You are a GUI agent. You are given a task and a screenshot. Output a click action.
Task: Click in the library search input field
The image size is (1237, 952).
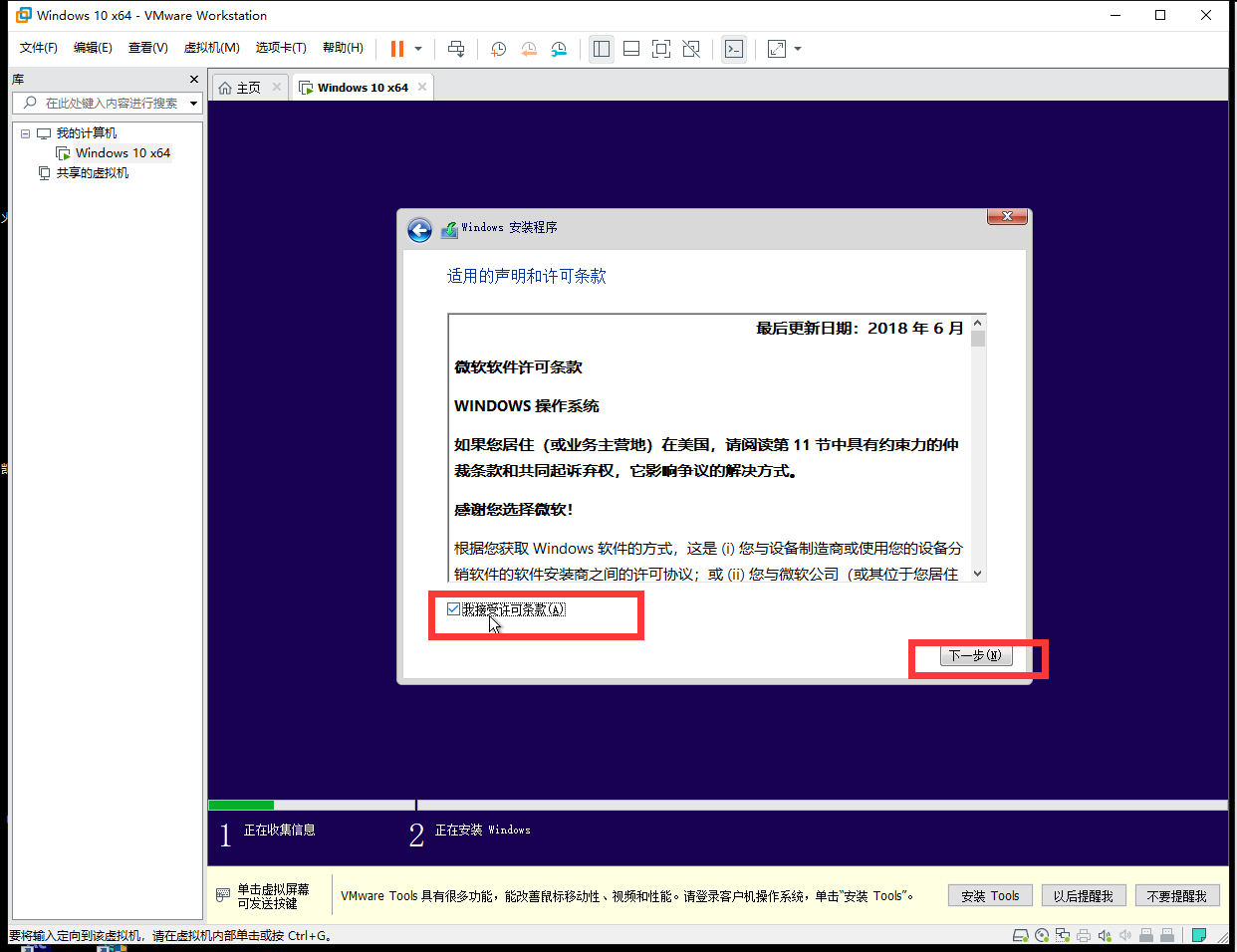[112, 104]
